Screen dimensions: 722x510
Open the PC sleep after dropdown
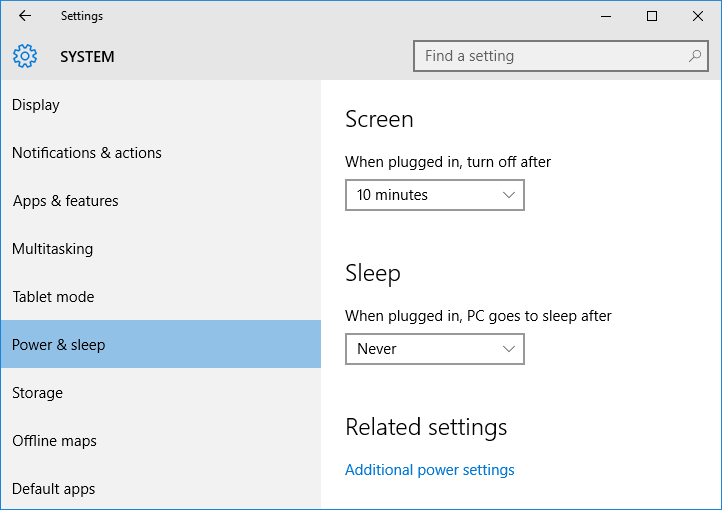(x=435, y=349)
